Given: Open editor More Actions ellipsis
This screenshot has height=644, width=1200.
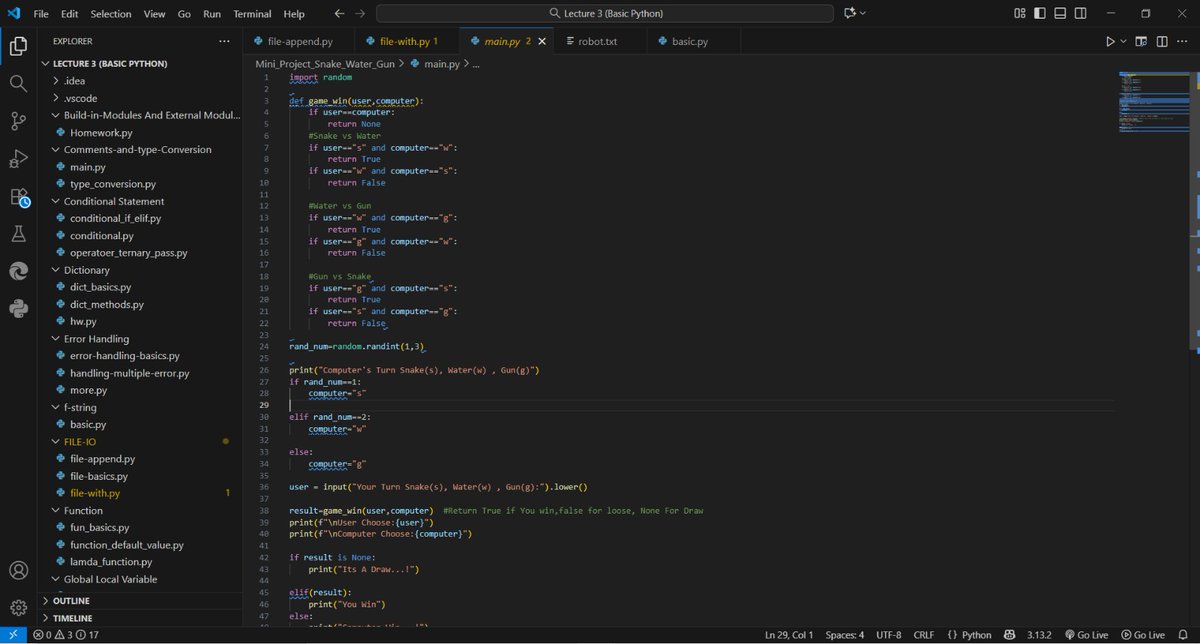Looking at the screenshot, I should point(1184,42).
